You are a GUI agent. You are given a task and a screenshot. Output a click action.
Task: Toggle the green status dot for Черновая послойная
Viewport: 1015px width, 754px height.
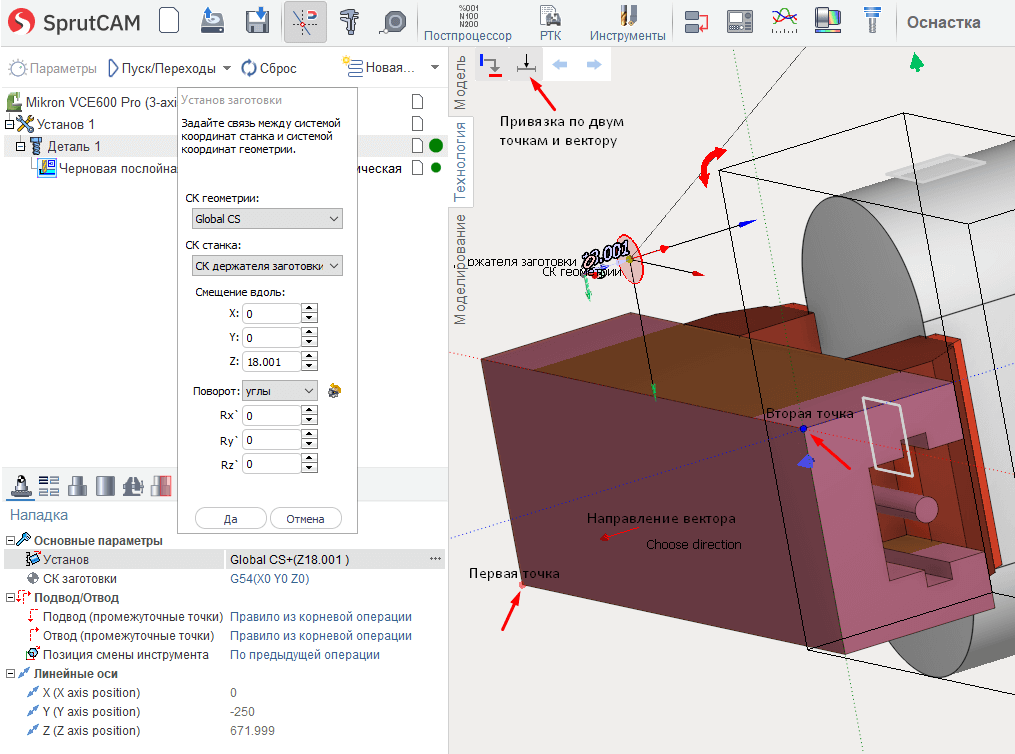436,168
